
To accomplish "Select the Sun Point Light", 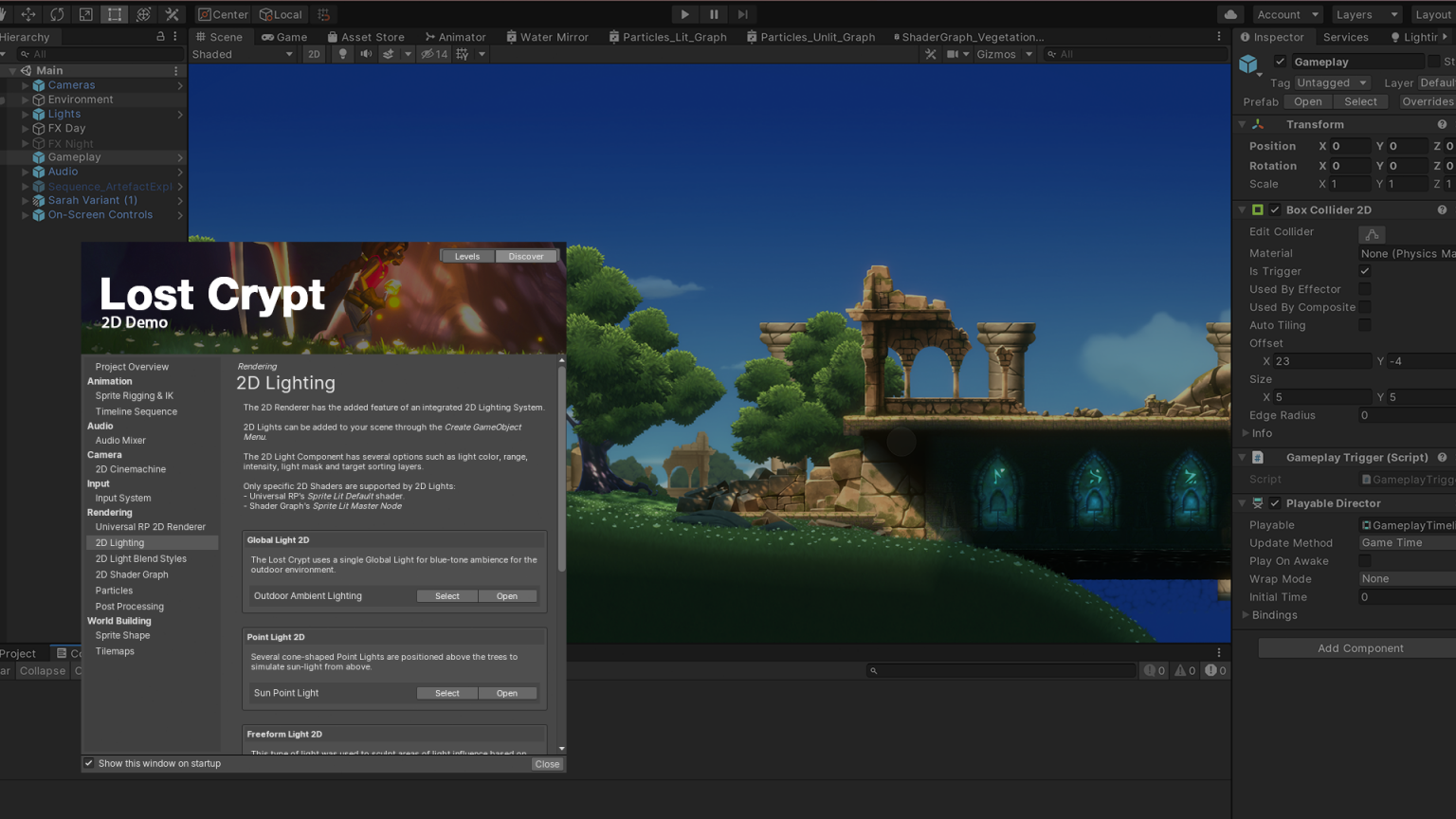I will tap(447, 693).
